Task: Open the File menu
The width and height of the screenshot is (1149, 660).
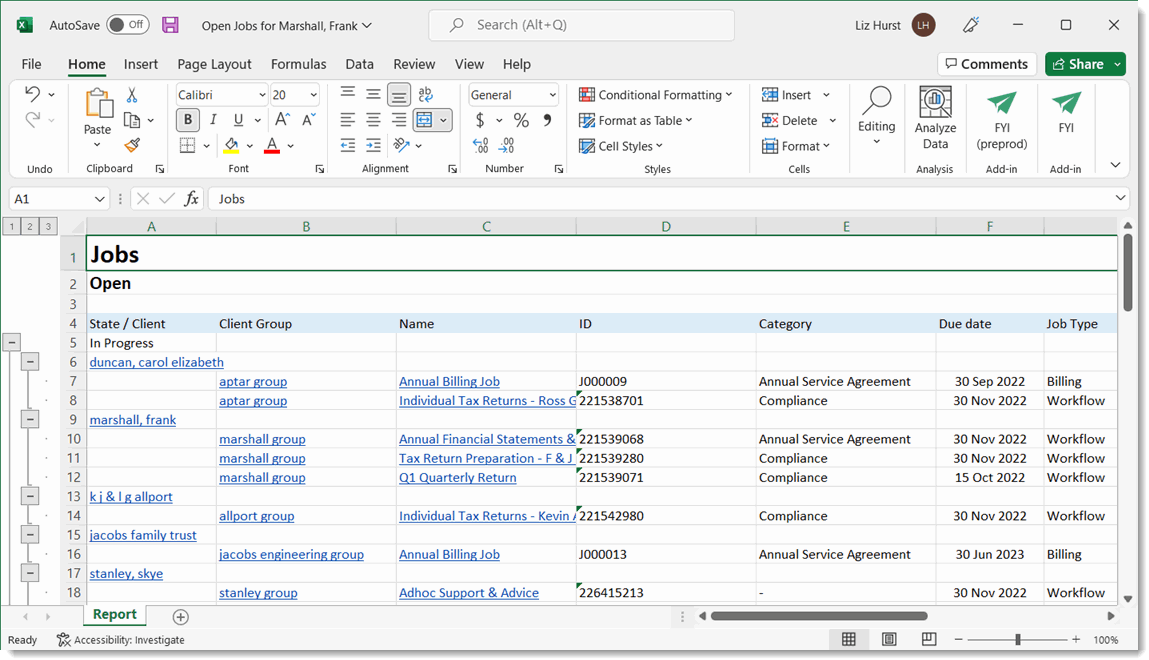Action: coord(32,64)
